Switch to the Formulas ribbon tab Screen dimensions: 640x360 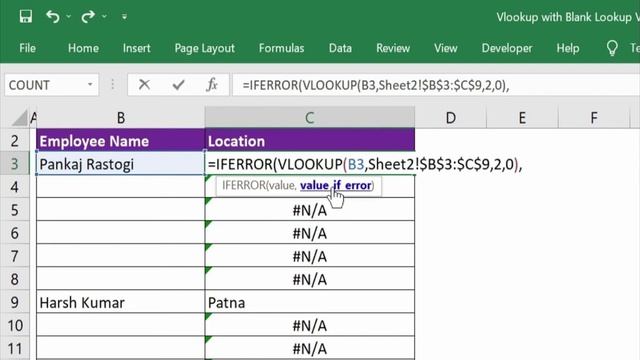click(x=281, y=48)
